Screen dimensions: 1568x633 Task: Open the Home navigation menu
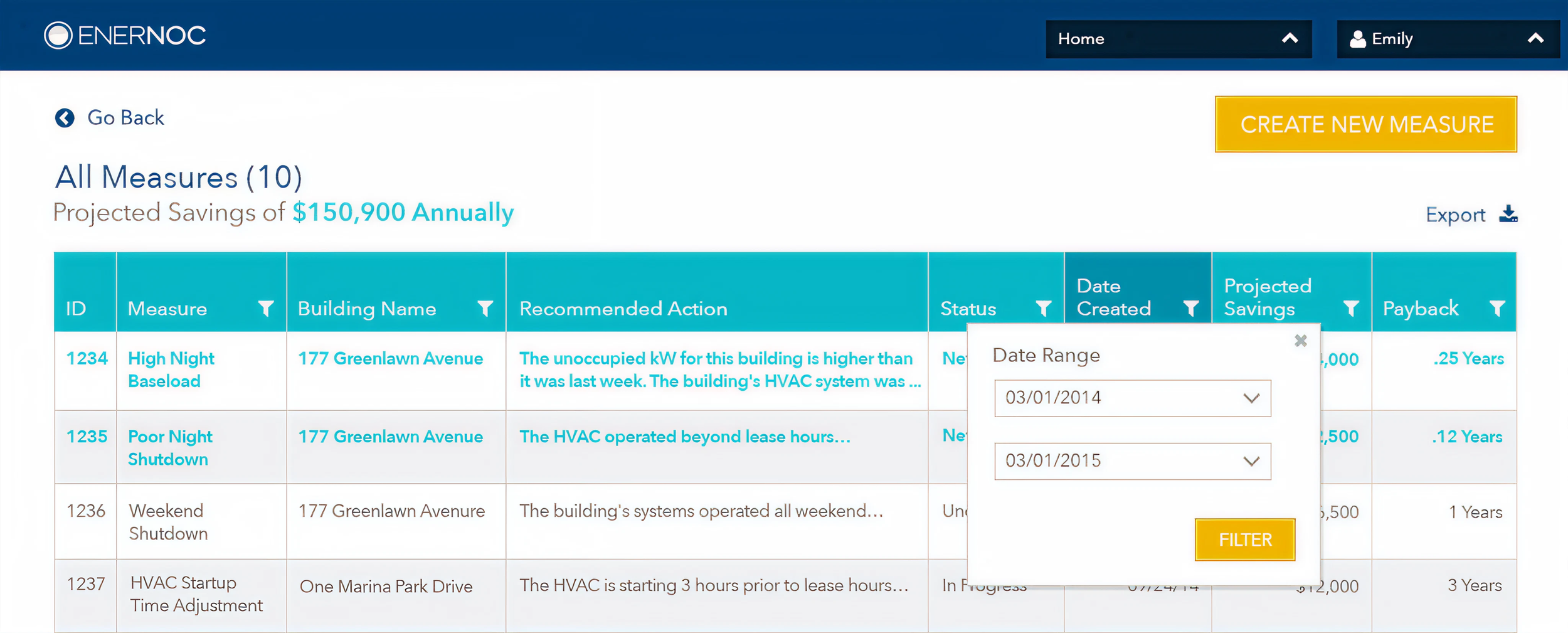(1179, 39)
